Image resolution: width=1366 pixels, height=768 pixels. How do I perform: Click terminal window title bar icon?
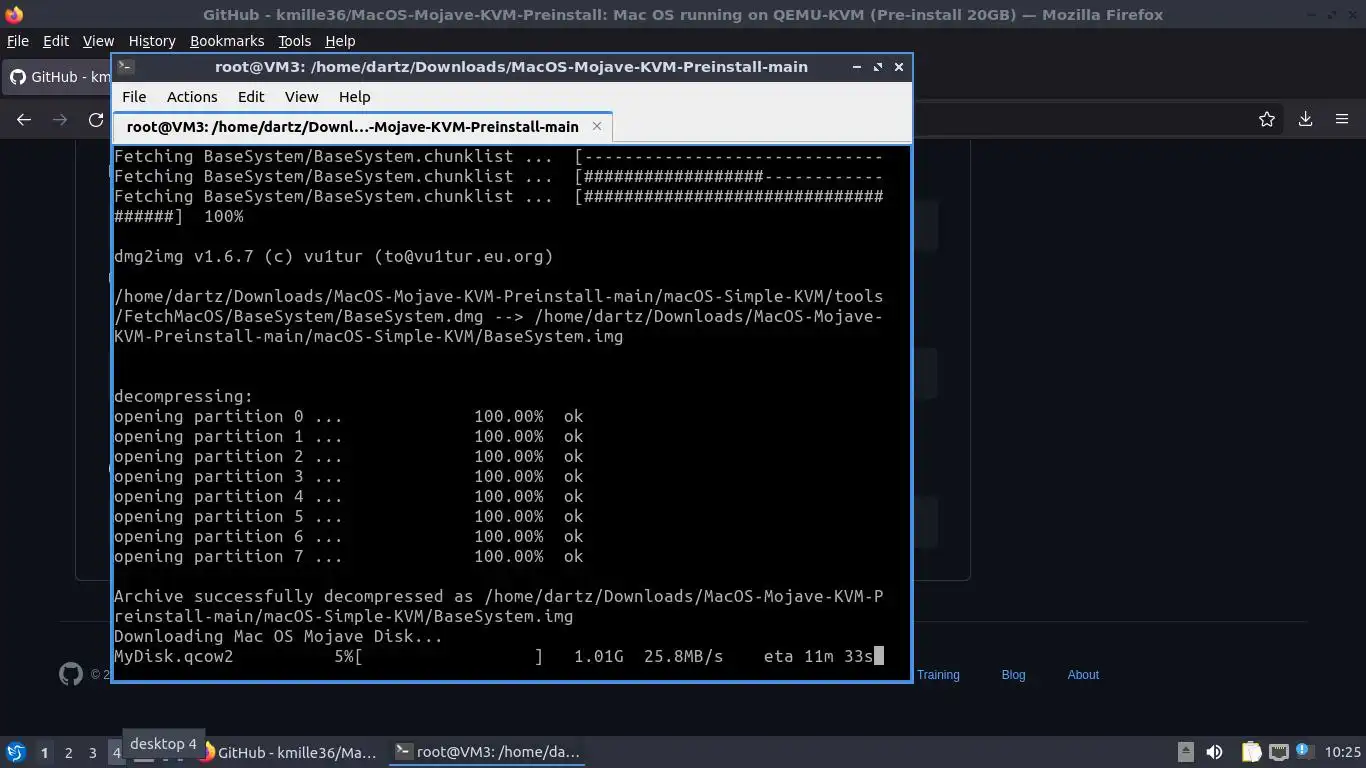pos(126,67)
